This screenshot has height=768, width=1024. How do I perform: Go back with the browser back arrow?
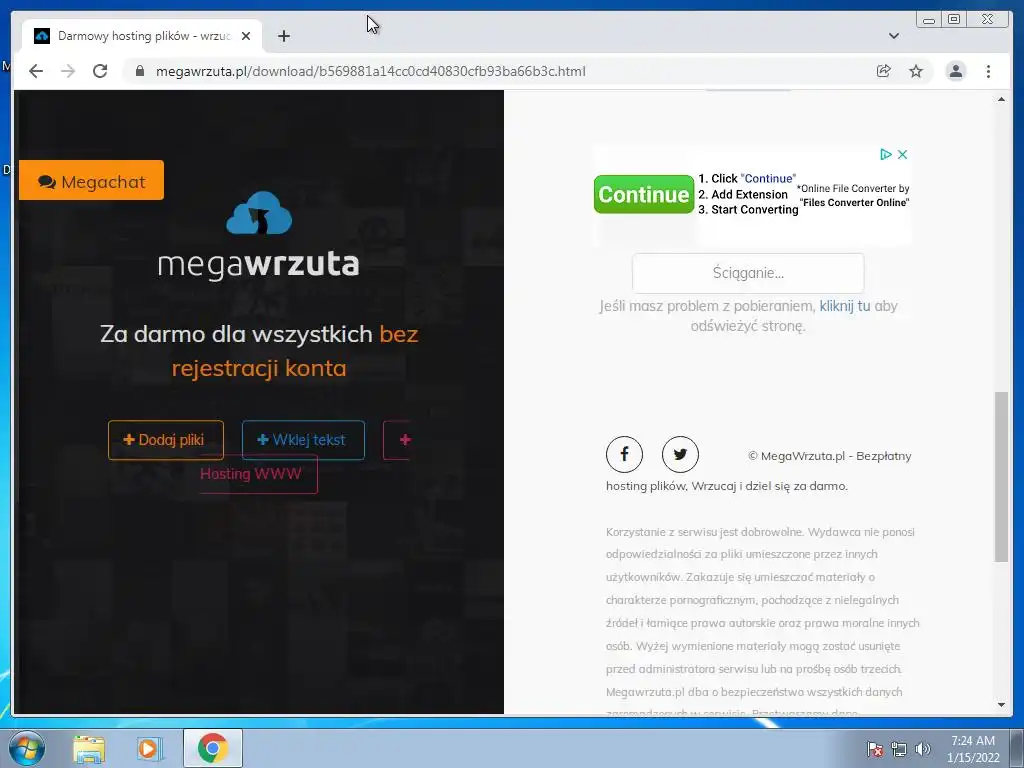click(x=36, y=71)
